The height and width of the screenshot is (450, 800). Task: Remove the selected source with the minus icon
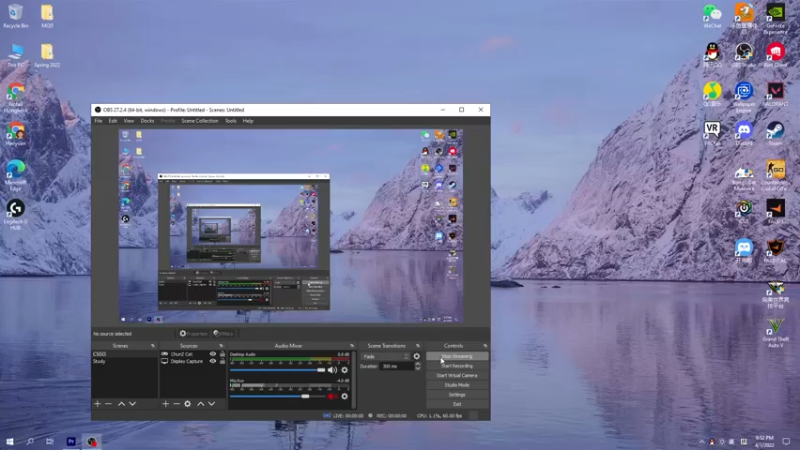click(x=176, y=404)
